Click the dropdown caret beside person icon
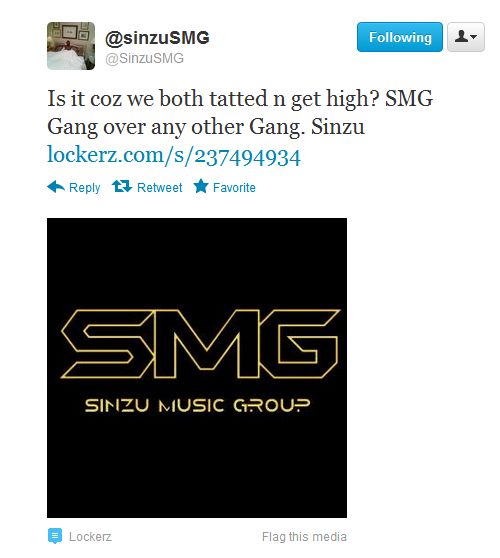The width and height of the screenshot is (500, 558). [474, 36]
